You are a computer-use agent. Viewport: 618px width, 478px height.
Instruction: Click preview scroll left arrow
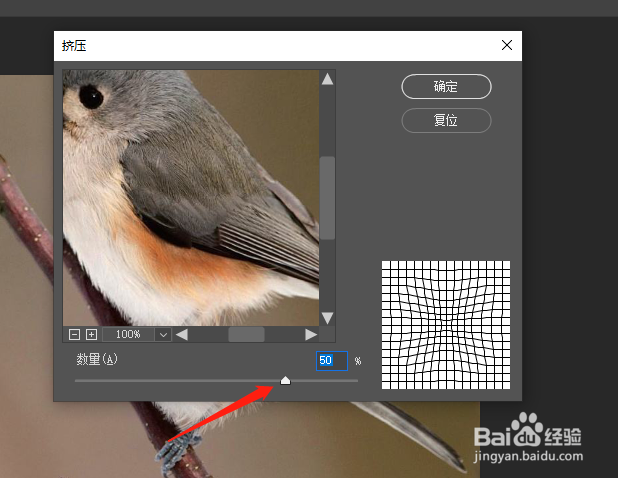(182, 335)
